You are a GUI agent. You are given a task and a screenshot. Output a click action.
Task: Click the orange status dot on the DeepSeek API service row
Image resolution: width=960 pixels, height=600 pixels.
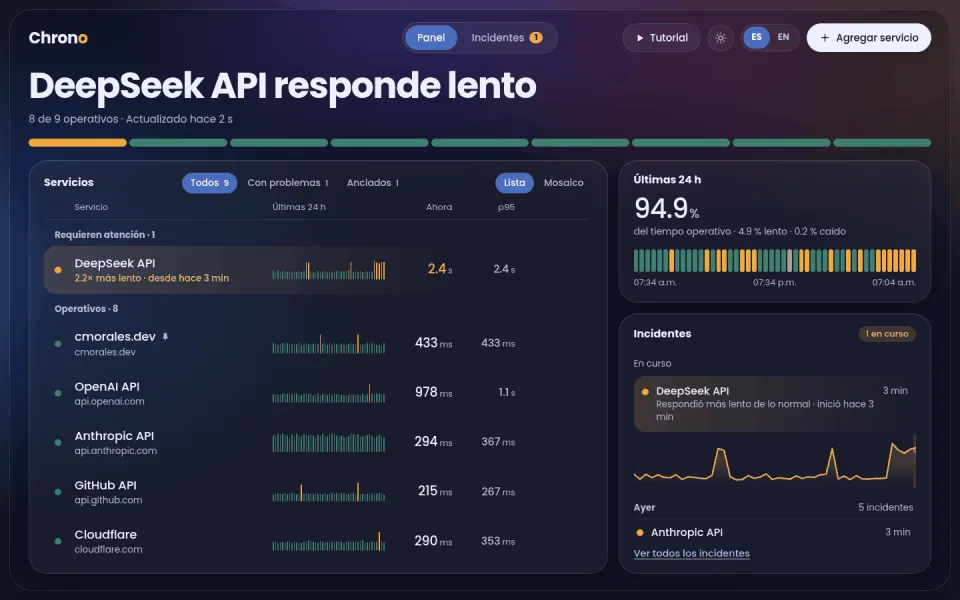(x=58, y=270)
